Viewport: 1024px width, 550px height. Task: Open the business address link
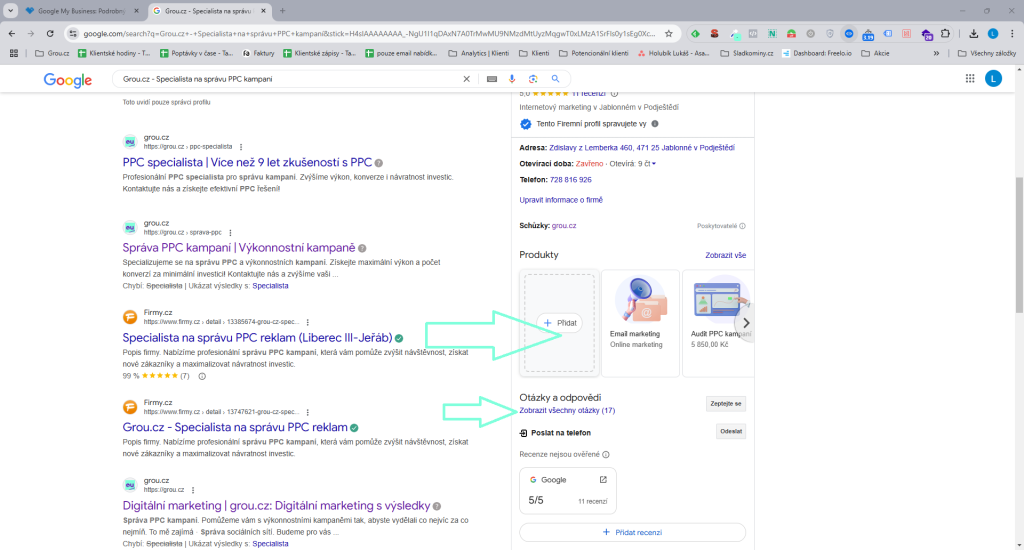641,148
